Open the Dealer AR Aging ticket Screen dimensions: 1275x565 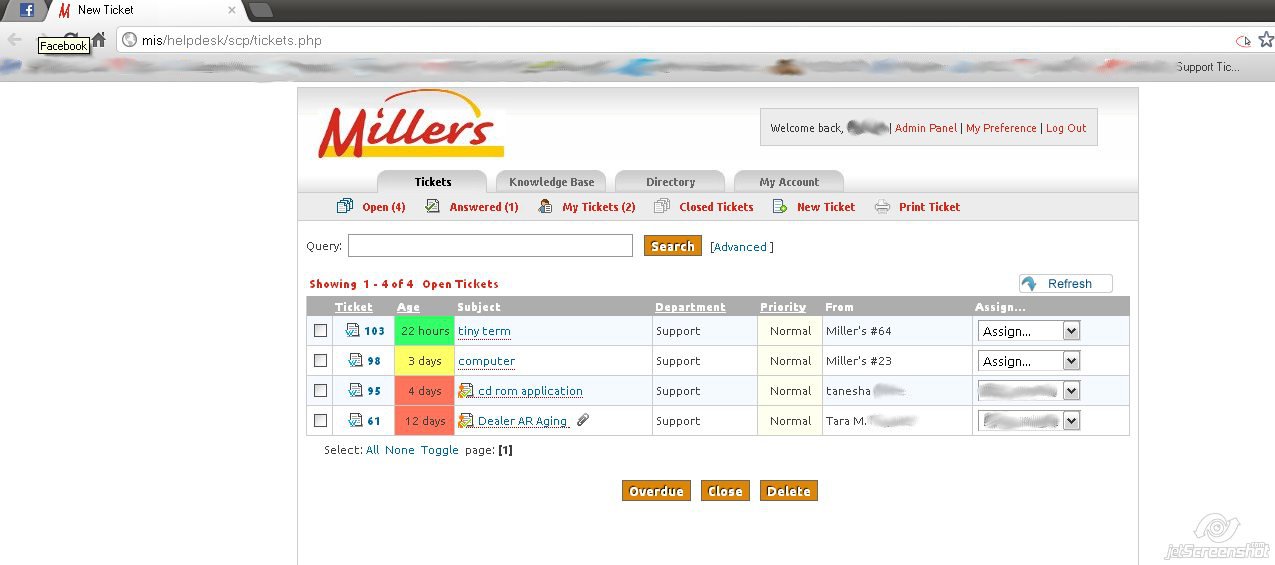[x=522, y=421]
